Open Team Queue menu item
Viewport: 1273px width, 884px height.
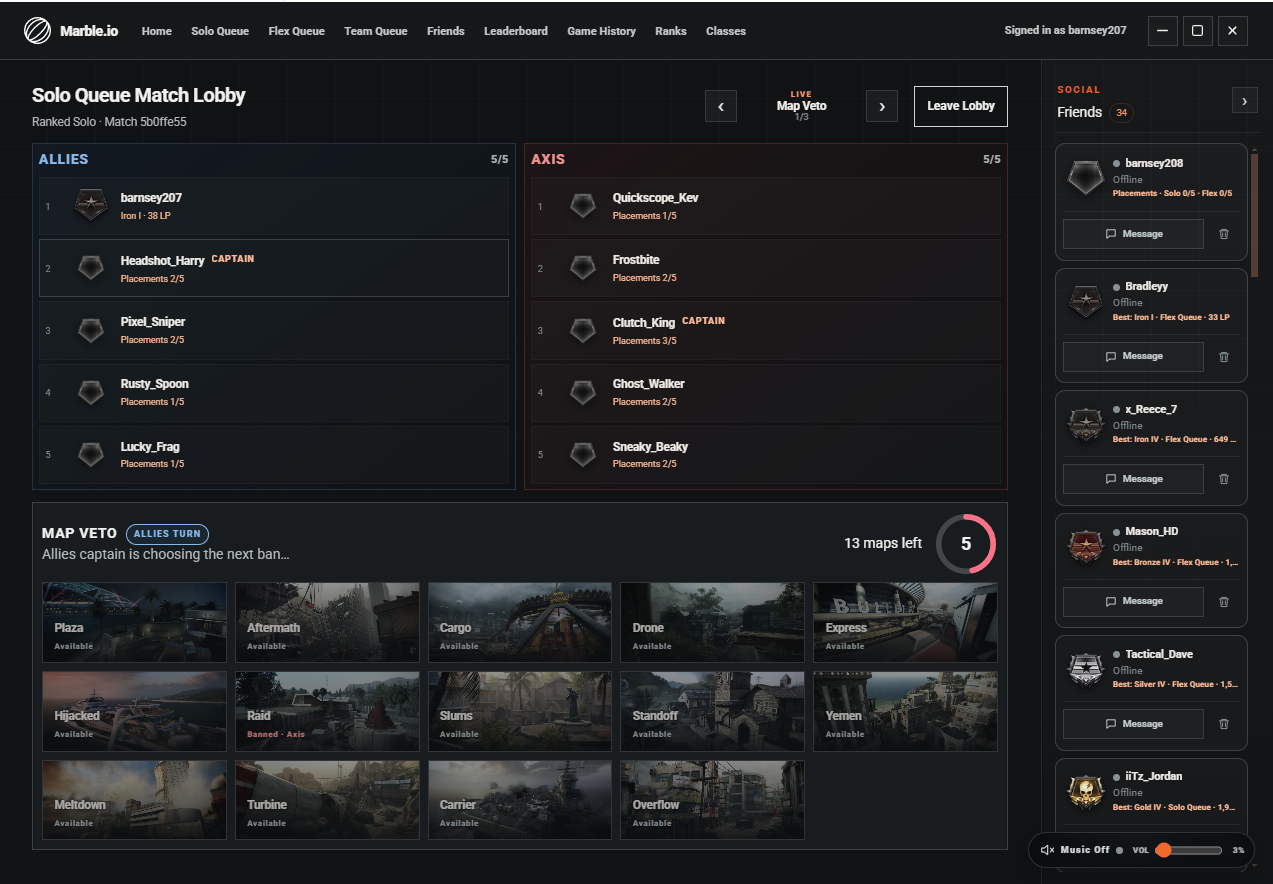tap(376, 31)
